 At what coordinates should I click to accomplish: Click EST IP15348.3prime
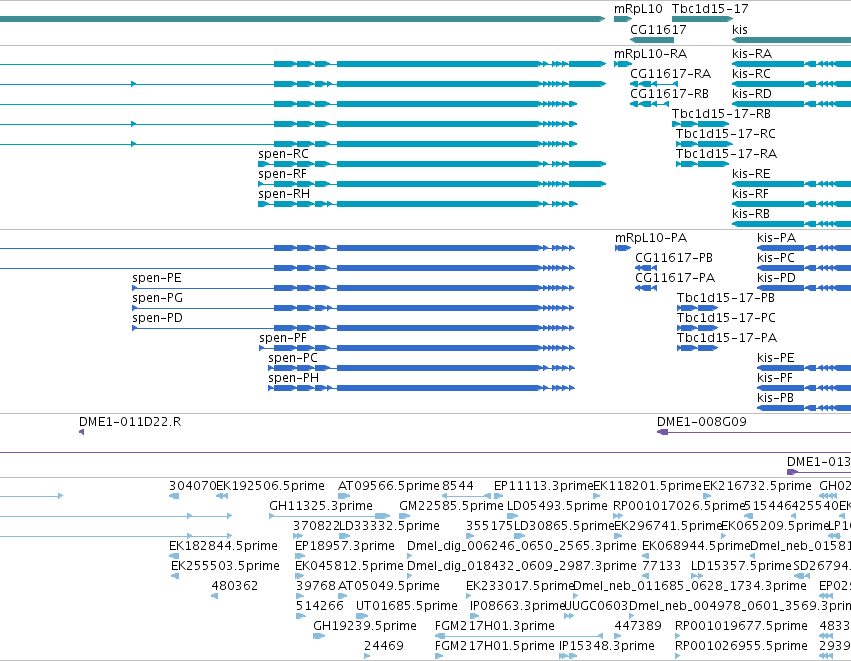coord(607,647)
